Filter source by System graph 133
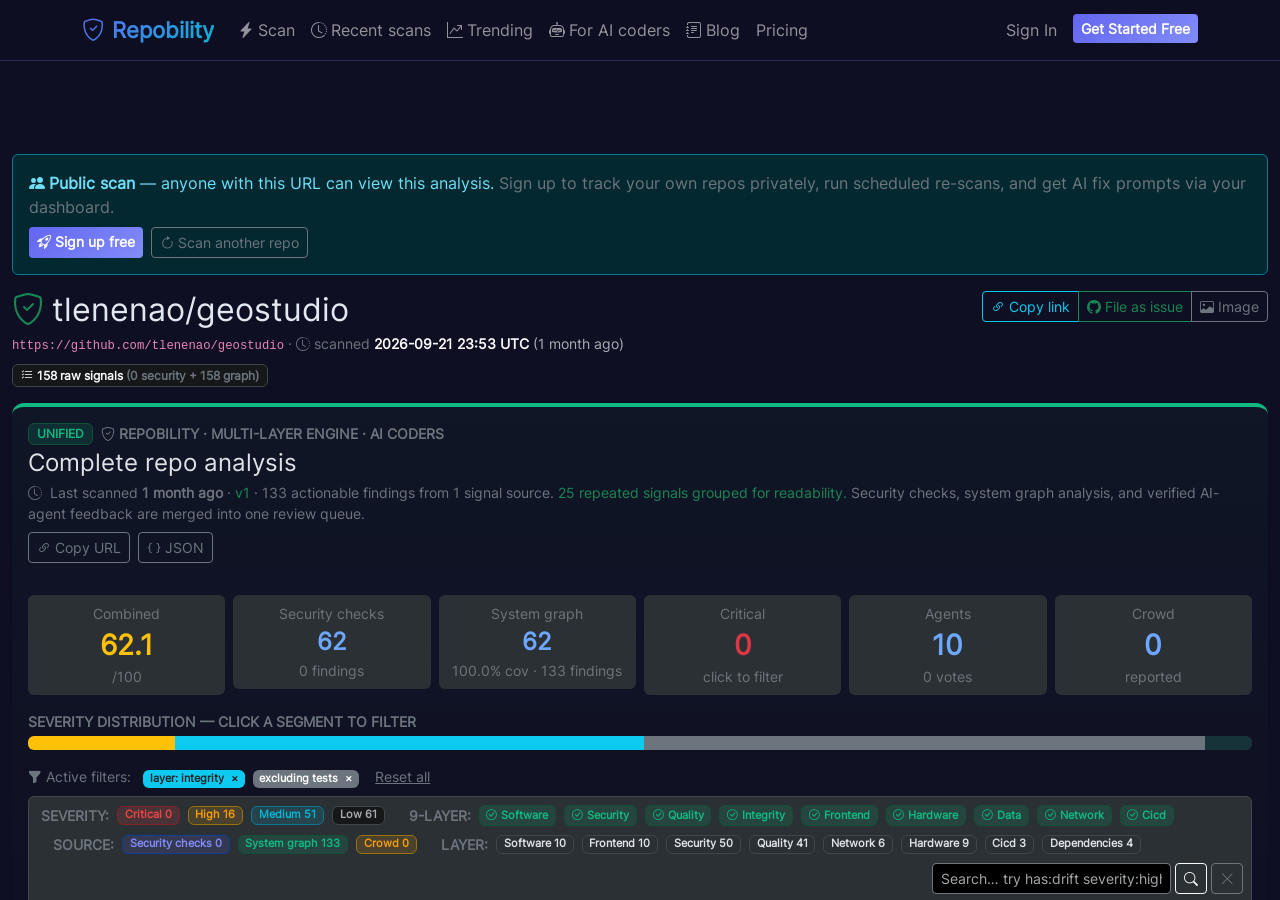Screen dimensions: 1280x900 [293, 844]
